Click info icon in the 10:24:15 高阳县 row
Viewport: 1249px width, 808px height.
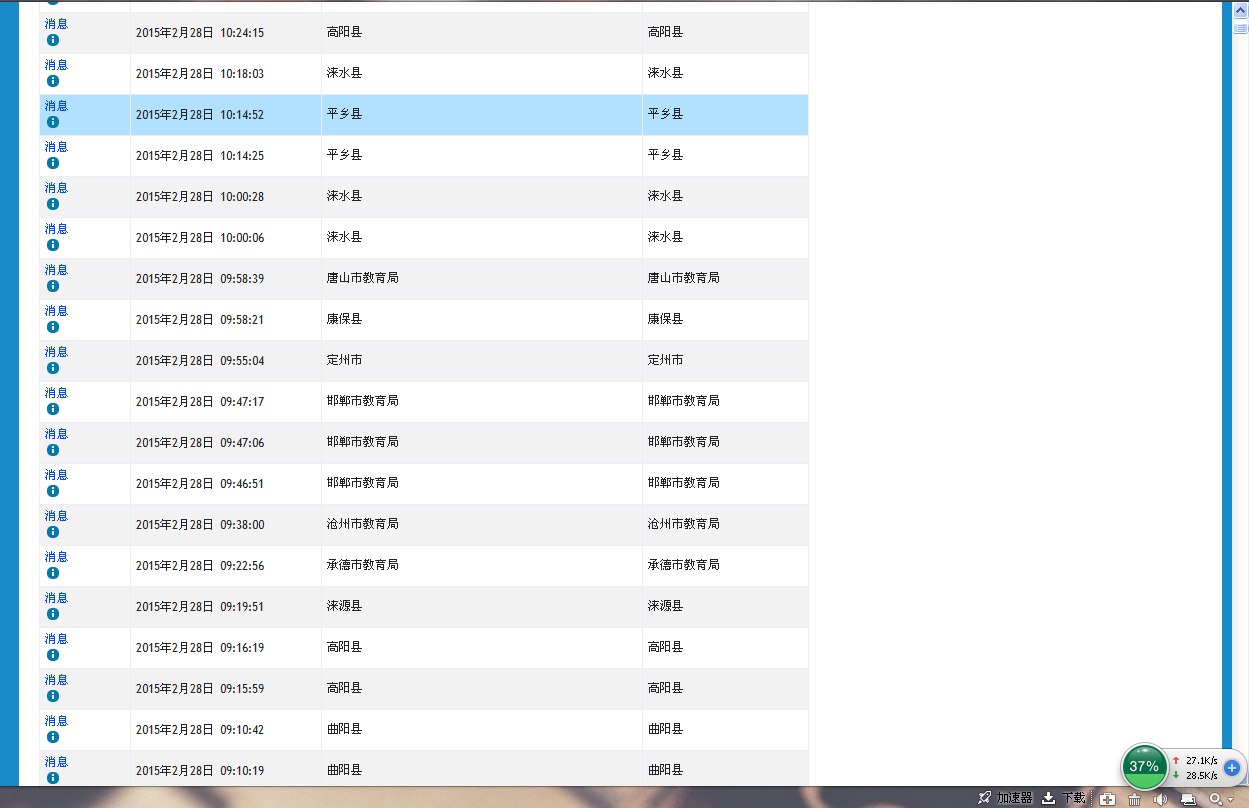pos(53,40)
